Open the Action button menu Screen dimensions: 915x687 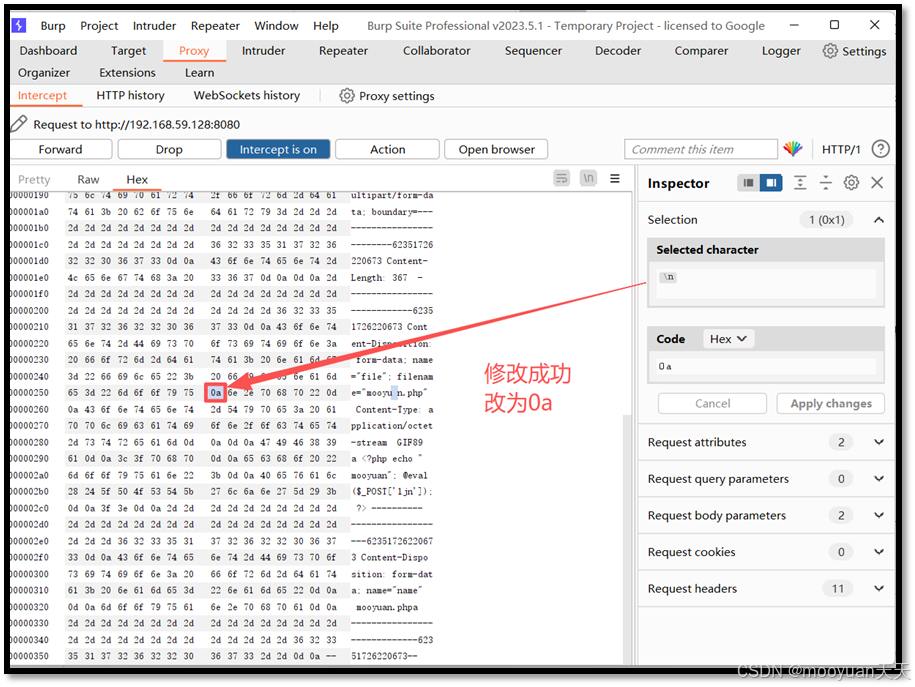[387, 149]
